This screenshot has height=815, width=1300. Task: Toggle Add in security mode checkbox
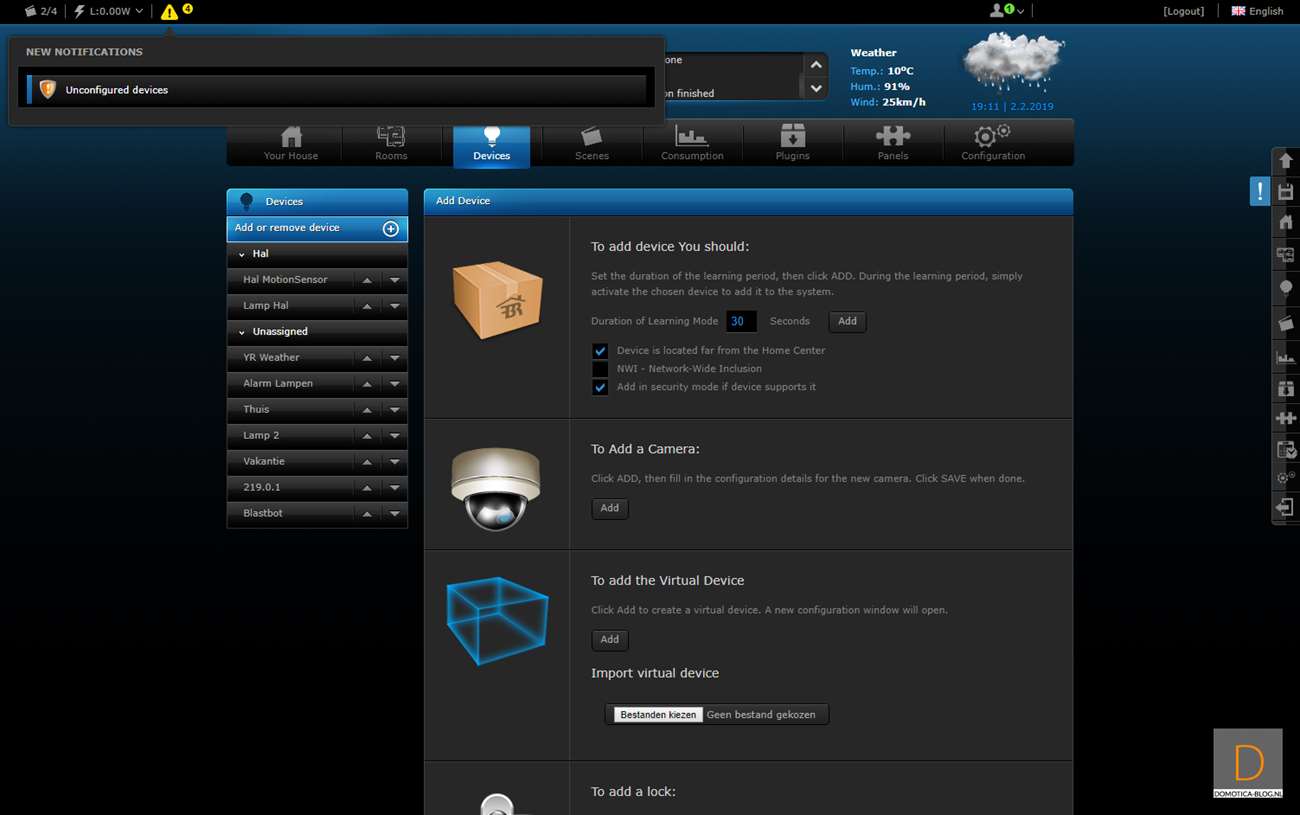click(x=600, y=387)
